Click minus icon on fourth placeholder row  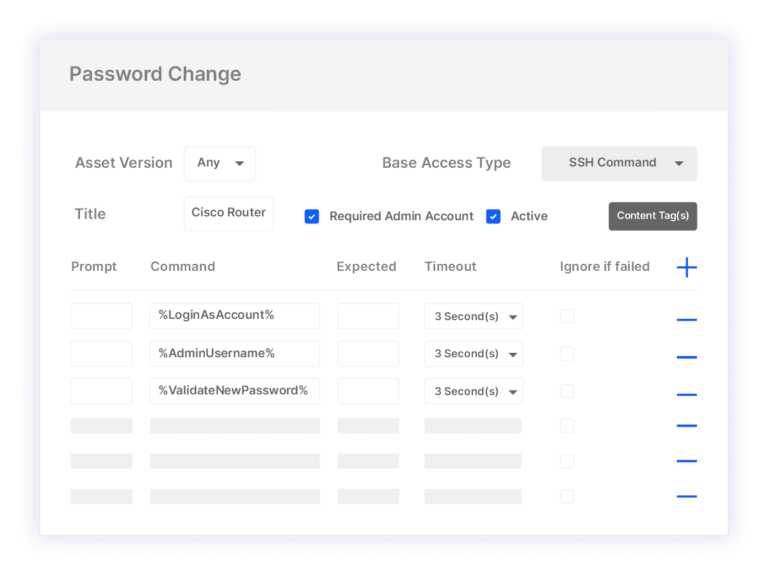click(687, 426)
